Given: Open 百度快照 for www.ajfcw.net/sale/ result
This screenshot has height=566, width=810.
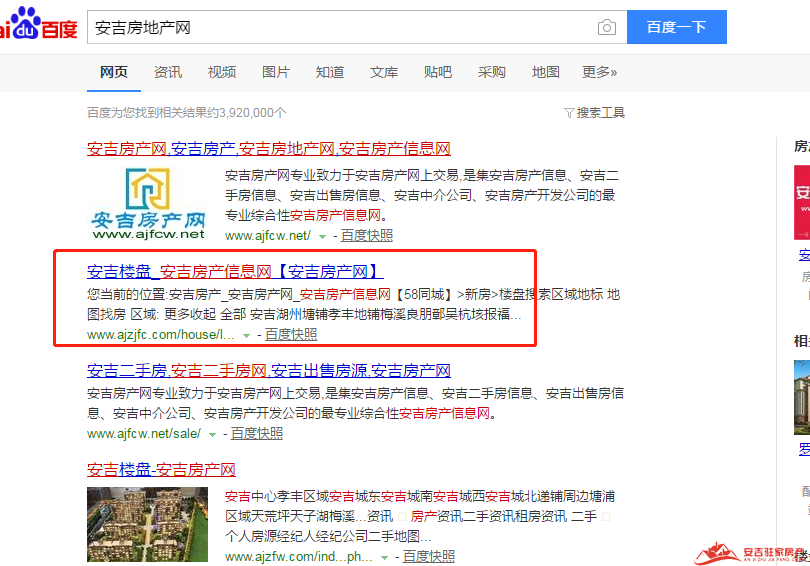Looking at the screenshot, I should pyautogui.click(x=257, y=434).
